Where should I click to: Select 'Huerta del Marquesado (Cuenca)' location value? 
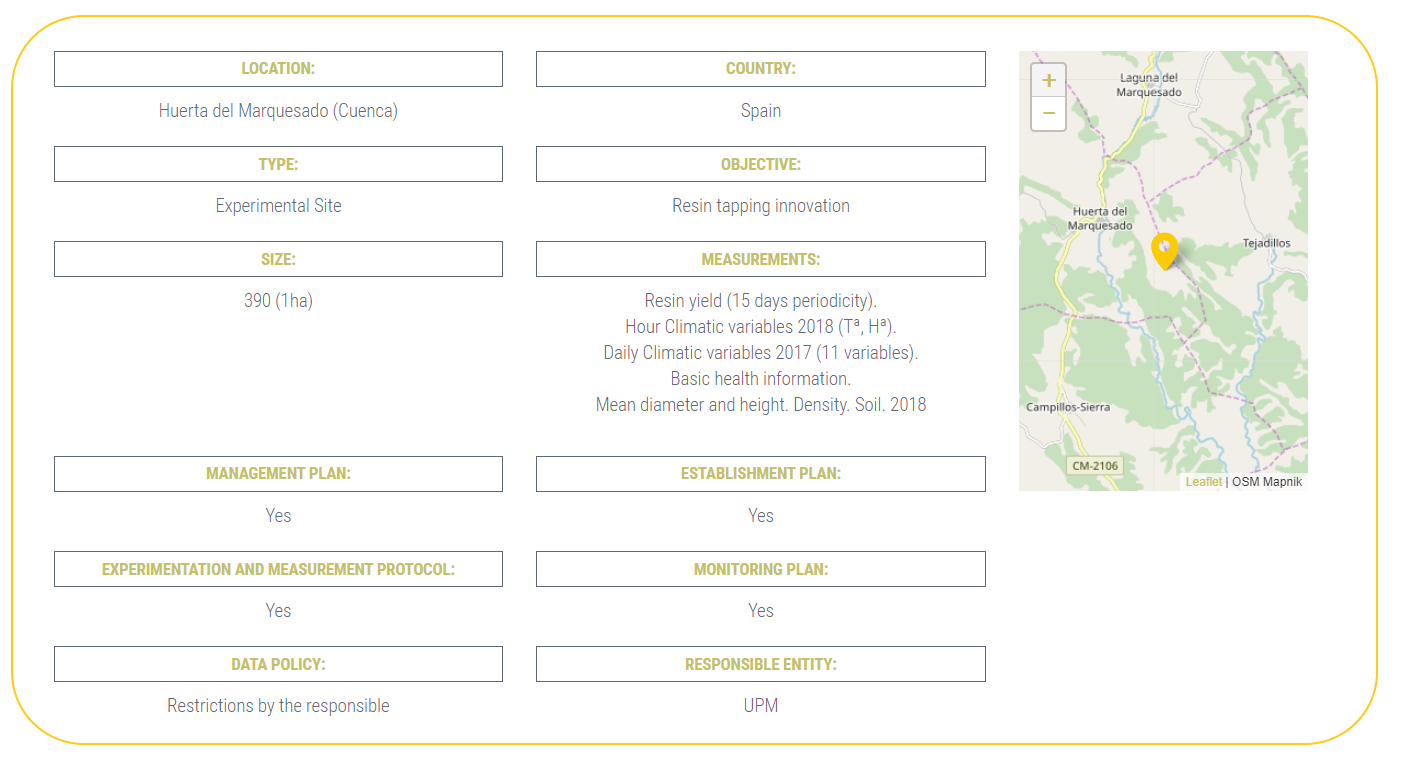point(278,111)
